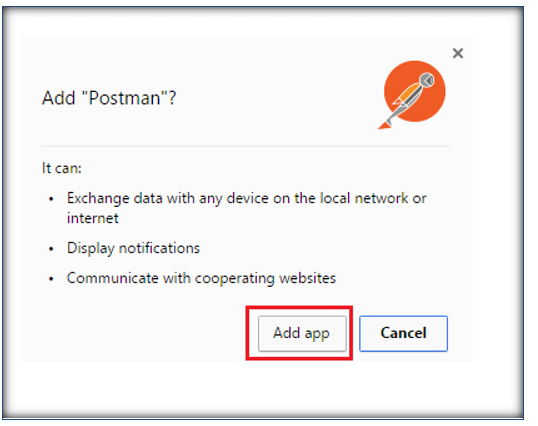538x426 pixels.
Task: Click the Exchange data with any device permission
Action: coord(246,208)
